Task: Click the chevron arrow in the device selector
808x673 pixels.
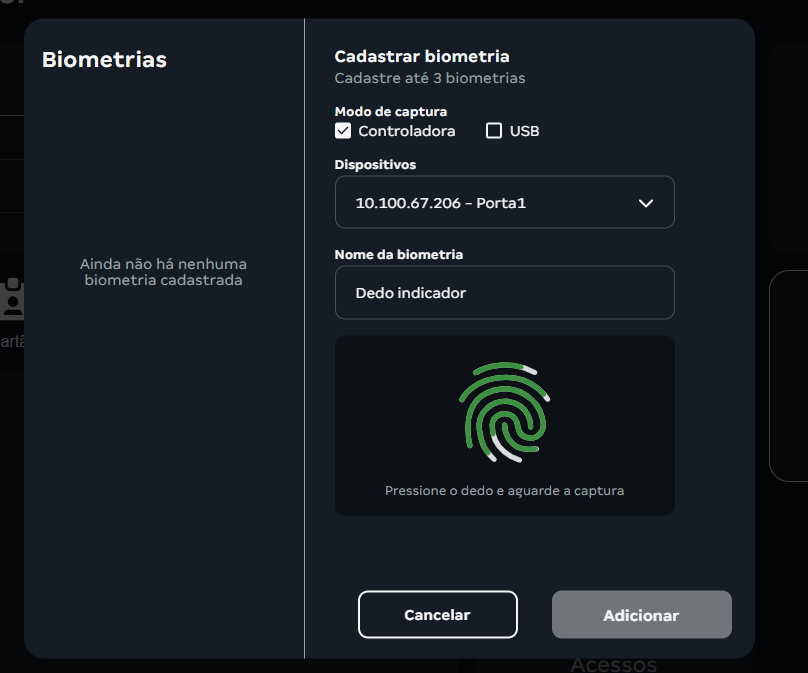Action: (645, 203)
